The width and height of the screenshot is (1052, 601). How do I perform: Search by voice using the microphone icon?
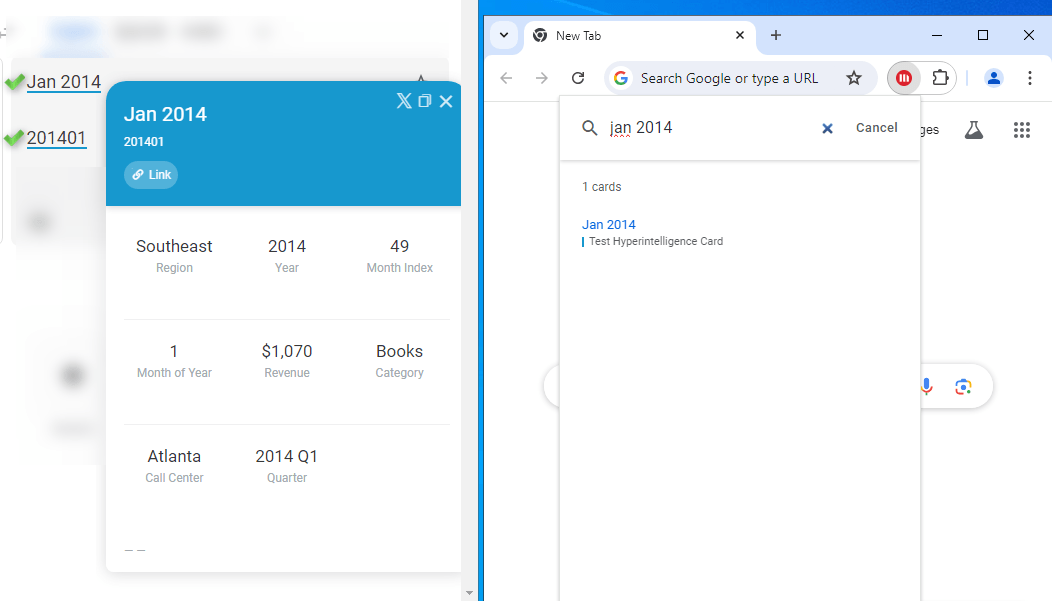coord(927,387)
